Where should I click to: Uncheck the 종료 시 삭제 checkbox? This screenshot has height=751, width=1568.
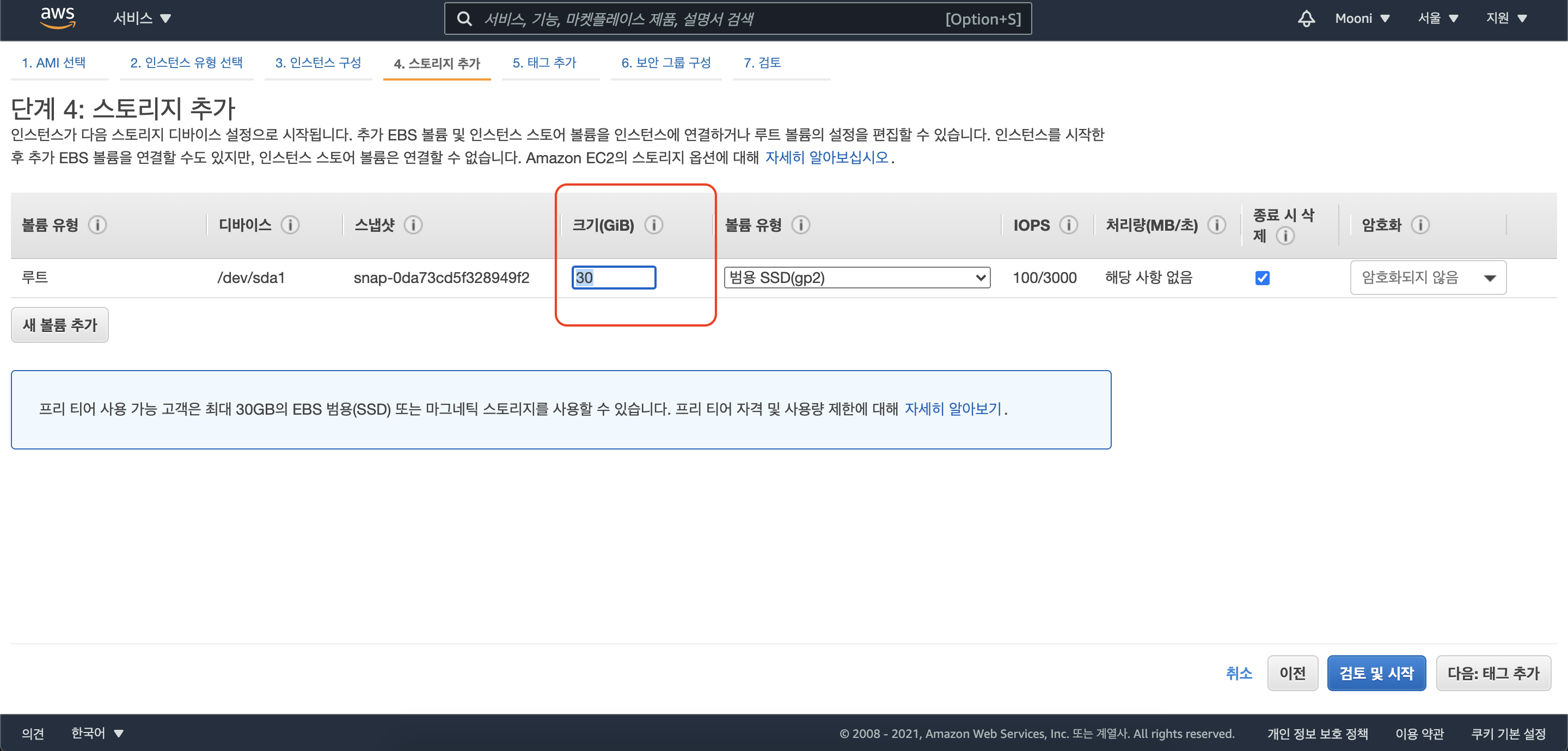1263,278
